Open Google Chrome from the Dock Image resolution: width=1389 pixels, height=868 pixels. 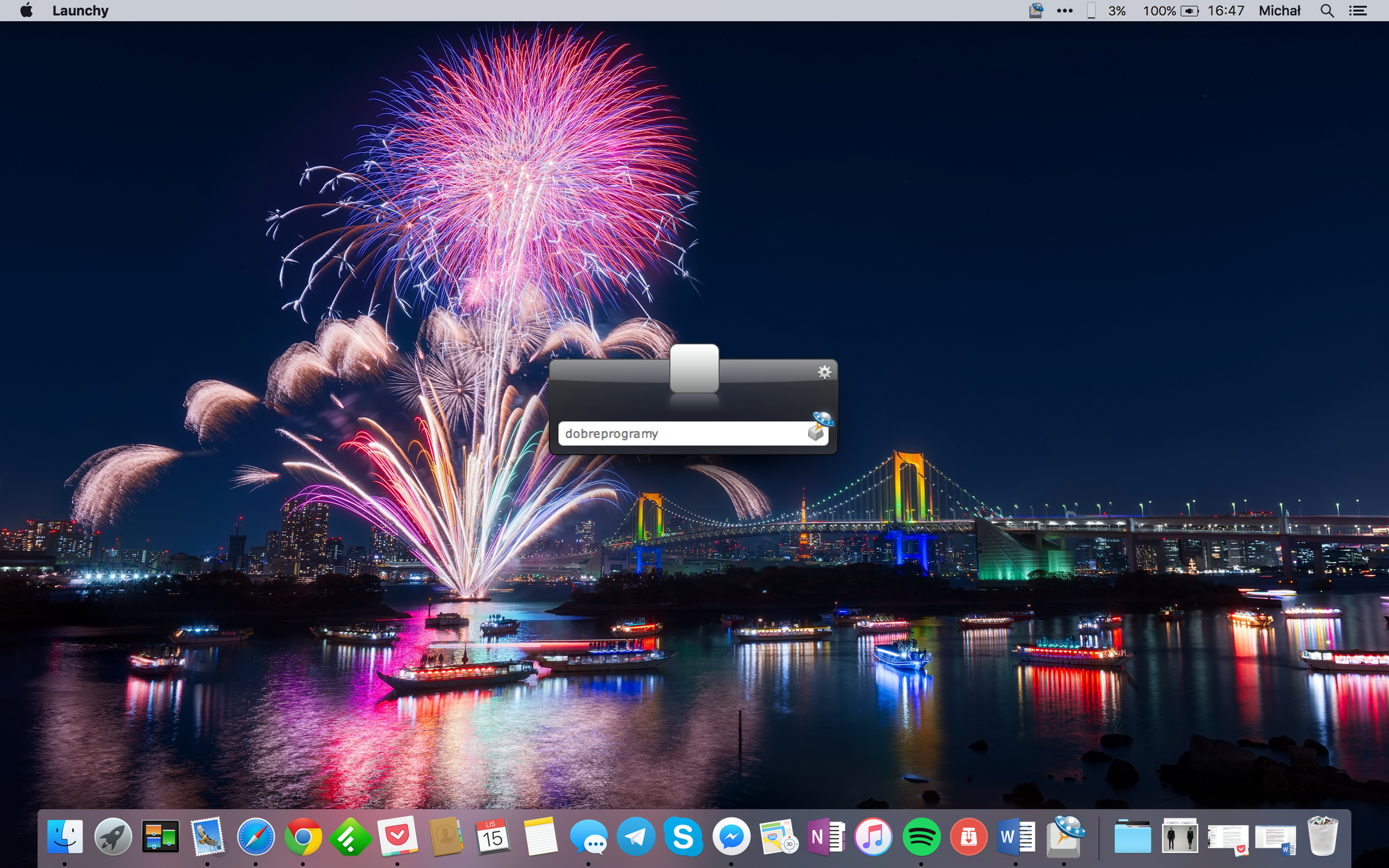pyautogui.click(x=303, y=837)
